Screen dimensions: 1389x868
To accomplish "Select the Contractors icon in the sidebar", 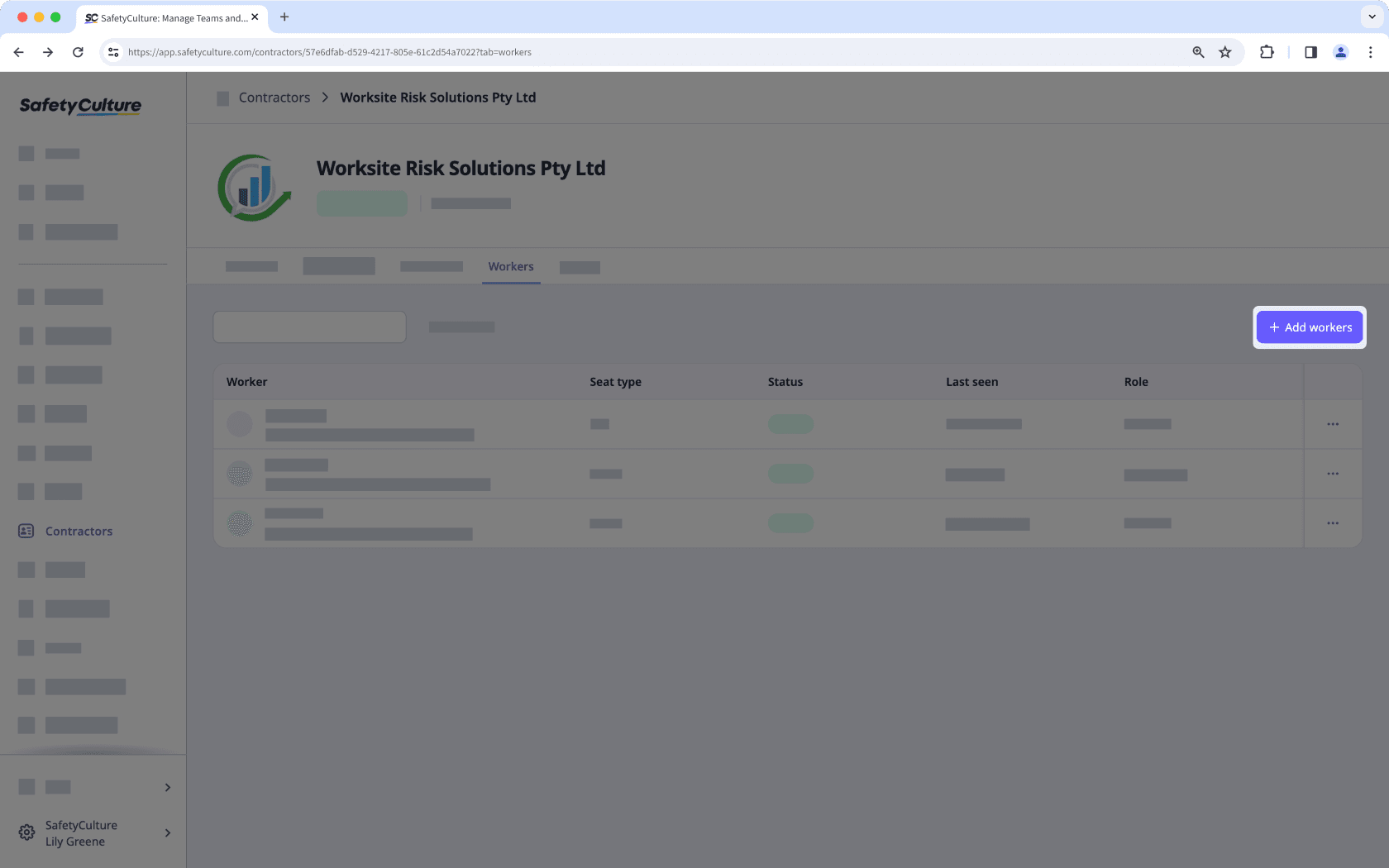I will pyautogui.click(x=26, y=531).
